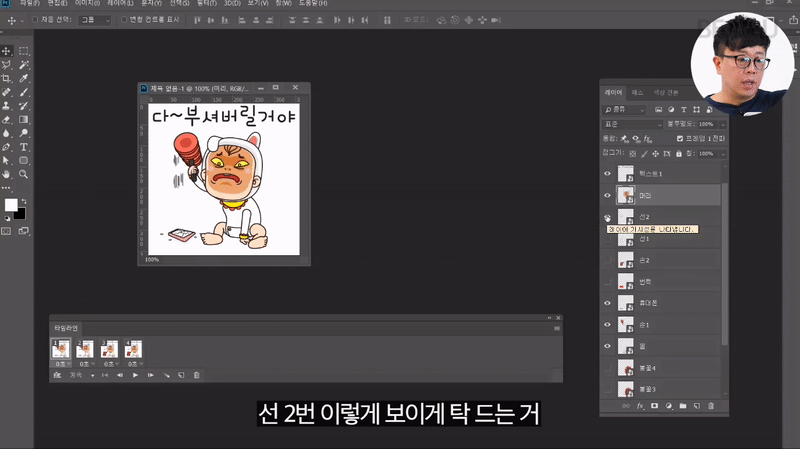The image size is (800, 449).
Task: Open frame 4 delay time dropdown
Action: click(x=134, y=364)
